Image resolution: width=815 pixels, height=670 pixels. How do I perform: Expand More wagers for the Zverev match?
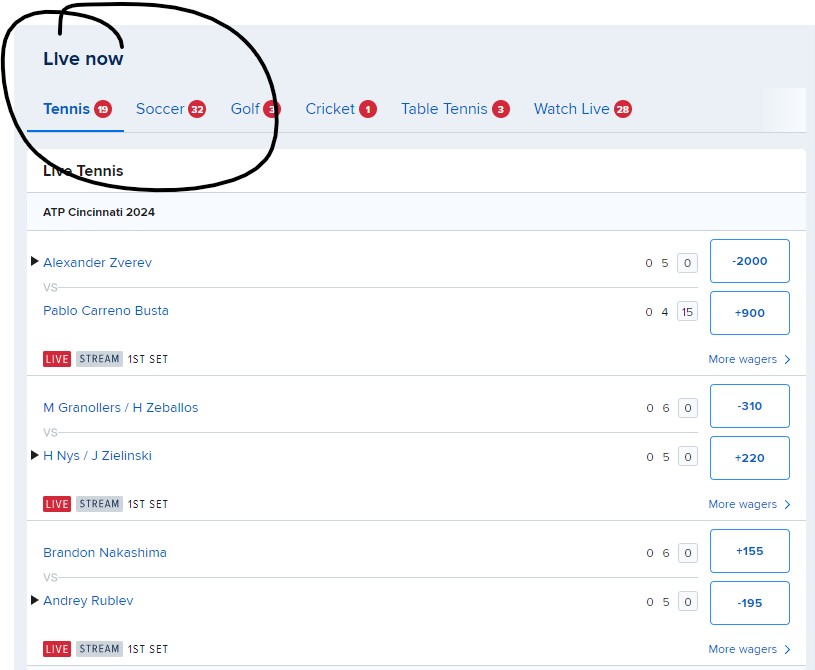748,359
